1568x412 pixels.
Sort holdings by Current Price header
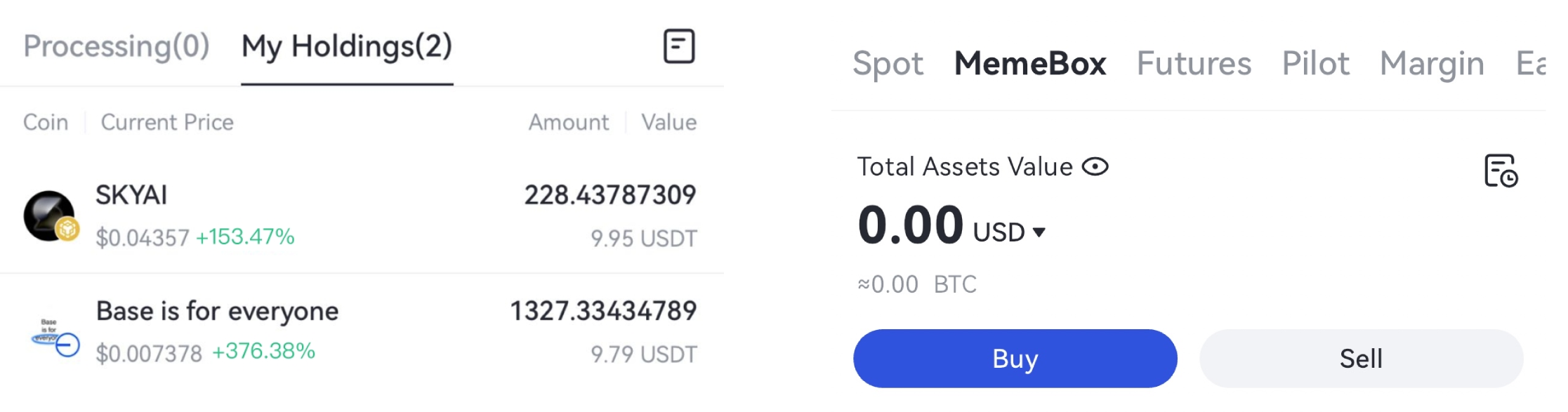pyautogui.click(x=167, y=122)
